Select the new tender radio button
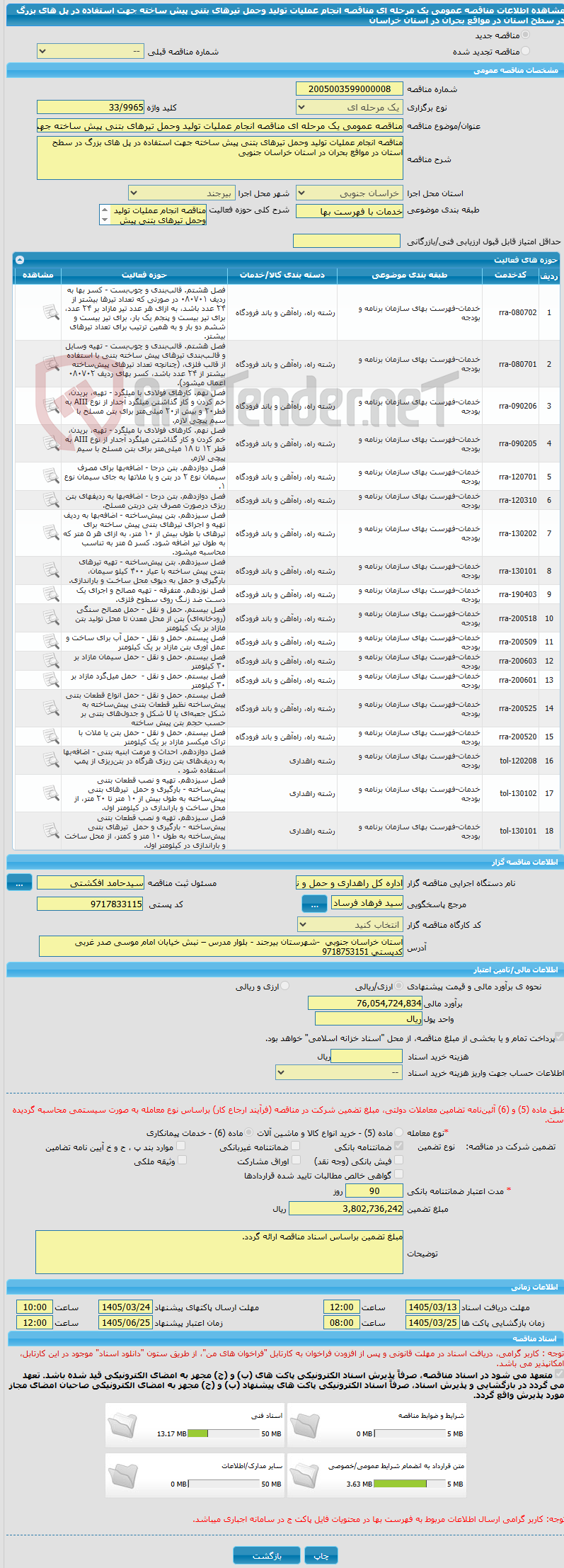Image resolution: width=564 pixels, height=1568 pixels. click(525, 35)
